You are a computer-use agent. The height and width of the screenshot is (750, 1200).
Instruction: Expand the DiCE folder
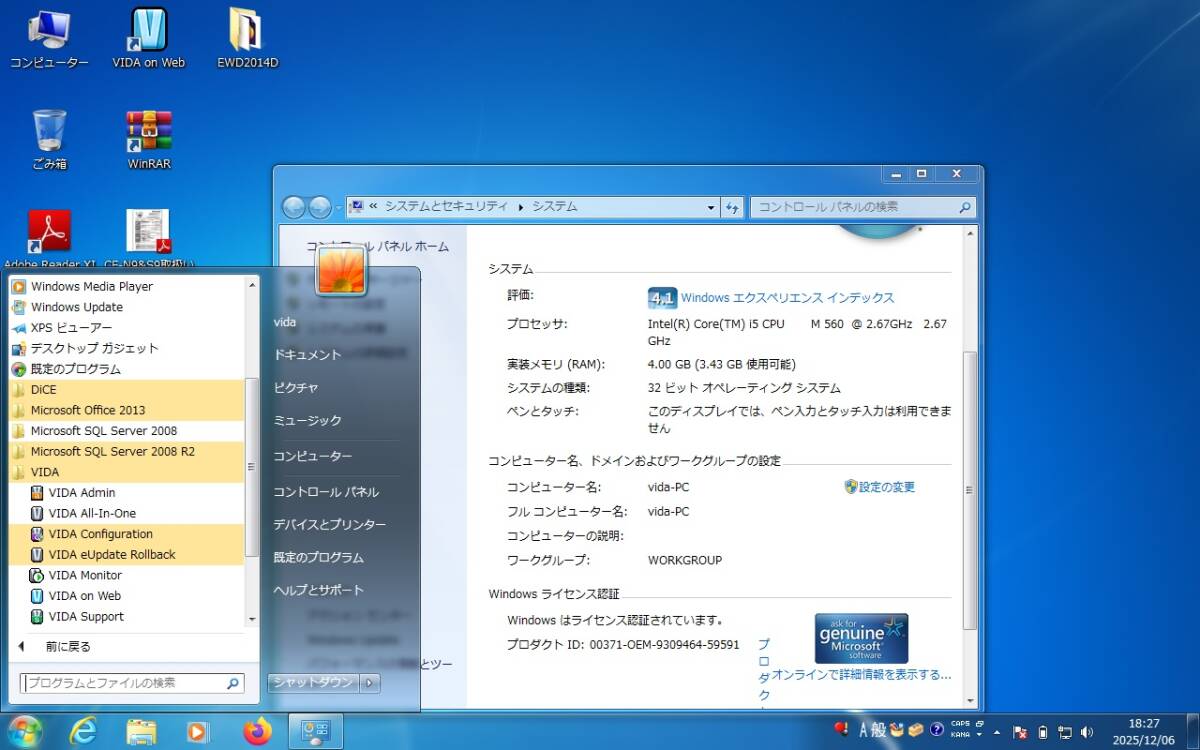(127, 390)
